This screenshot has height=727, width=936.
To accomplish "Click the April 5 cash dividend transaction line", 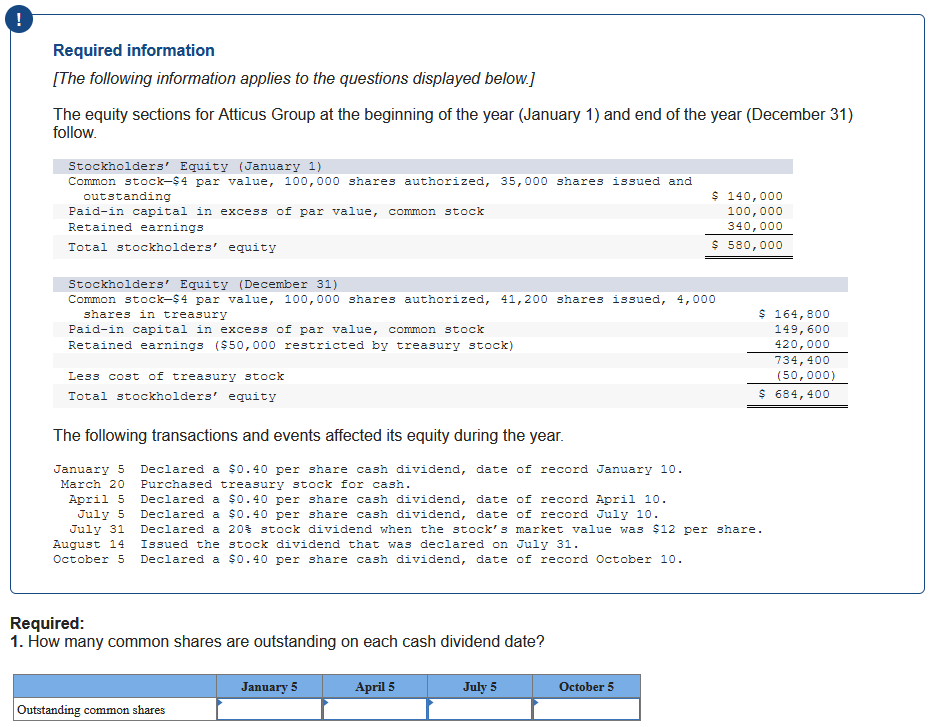I will point(368,499).
